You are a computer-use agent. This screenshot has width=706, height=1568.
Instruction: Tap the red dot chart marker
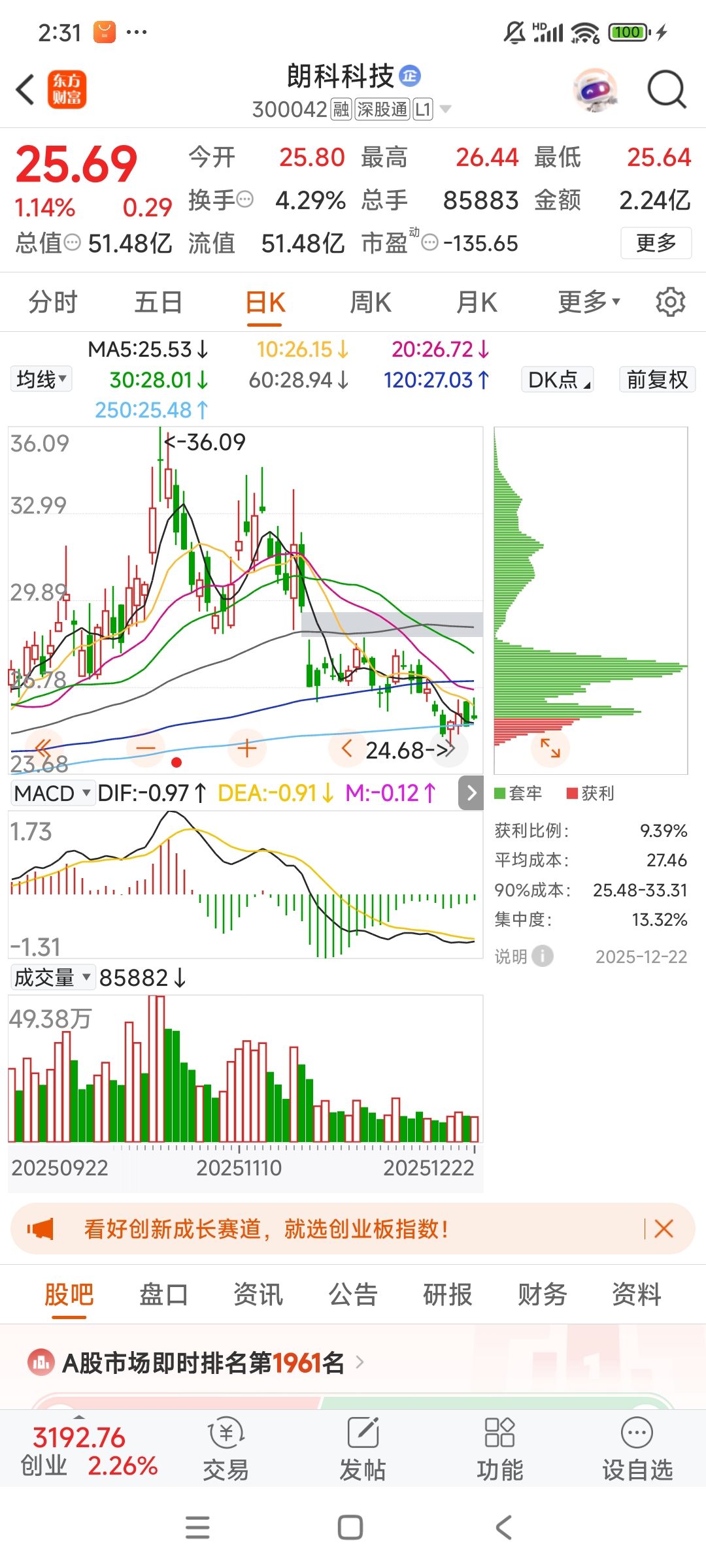(x=176, y=762)
